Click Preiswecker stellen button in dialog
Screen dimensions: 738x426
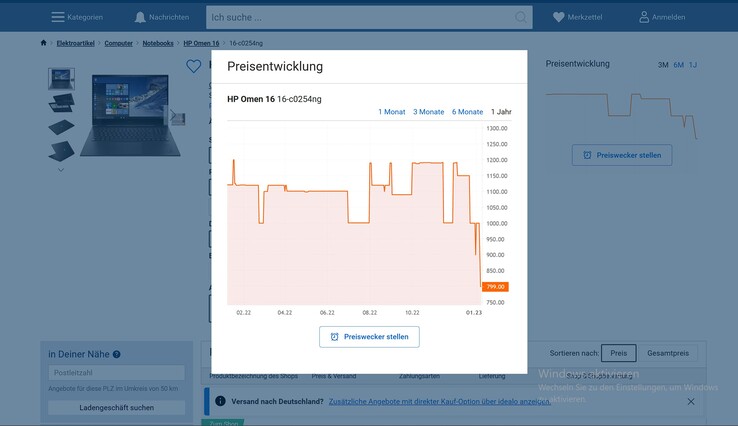point(369,337)
